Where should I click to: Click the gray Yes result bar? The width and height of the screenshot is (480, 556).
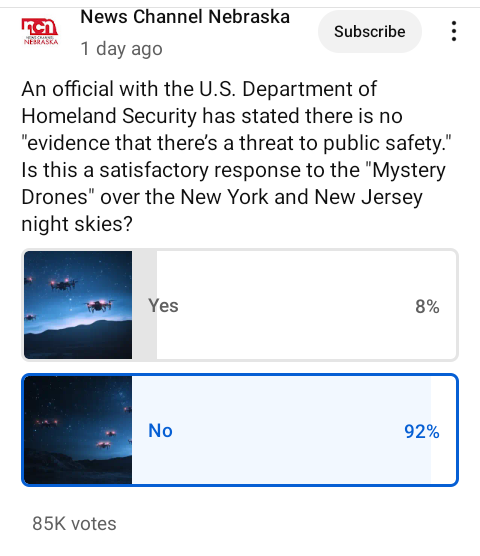(144, 305)
